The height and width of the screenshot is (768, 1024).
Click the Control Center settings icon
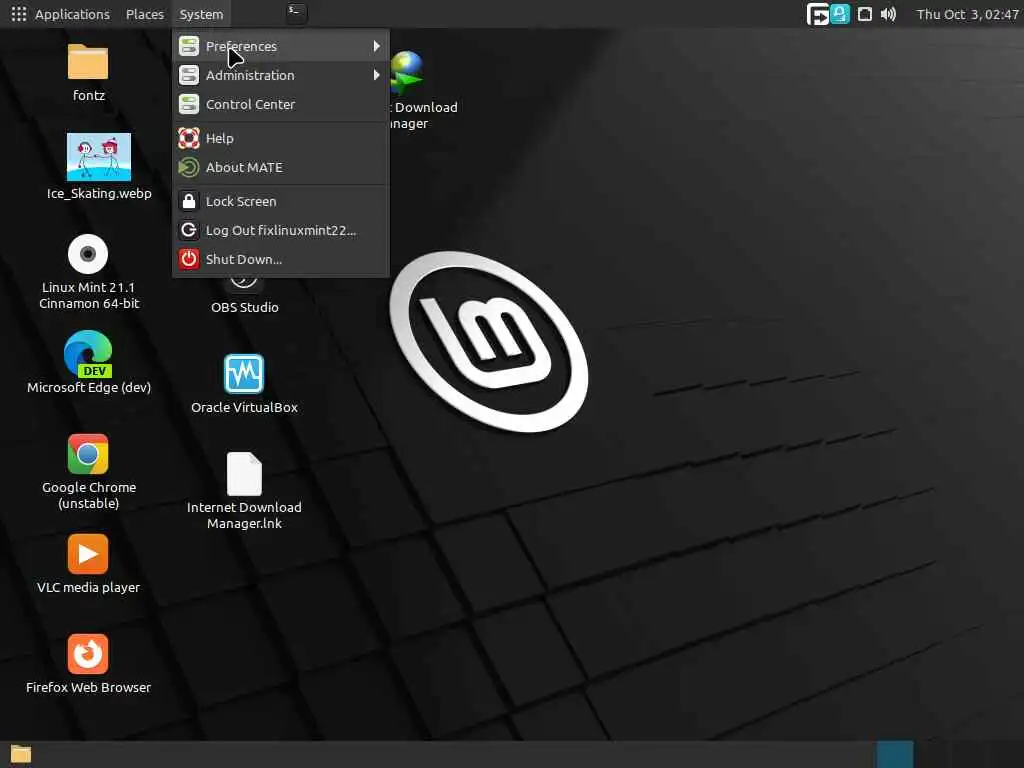point(189,104)
